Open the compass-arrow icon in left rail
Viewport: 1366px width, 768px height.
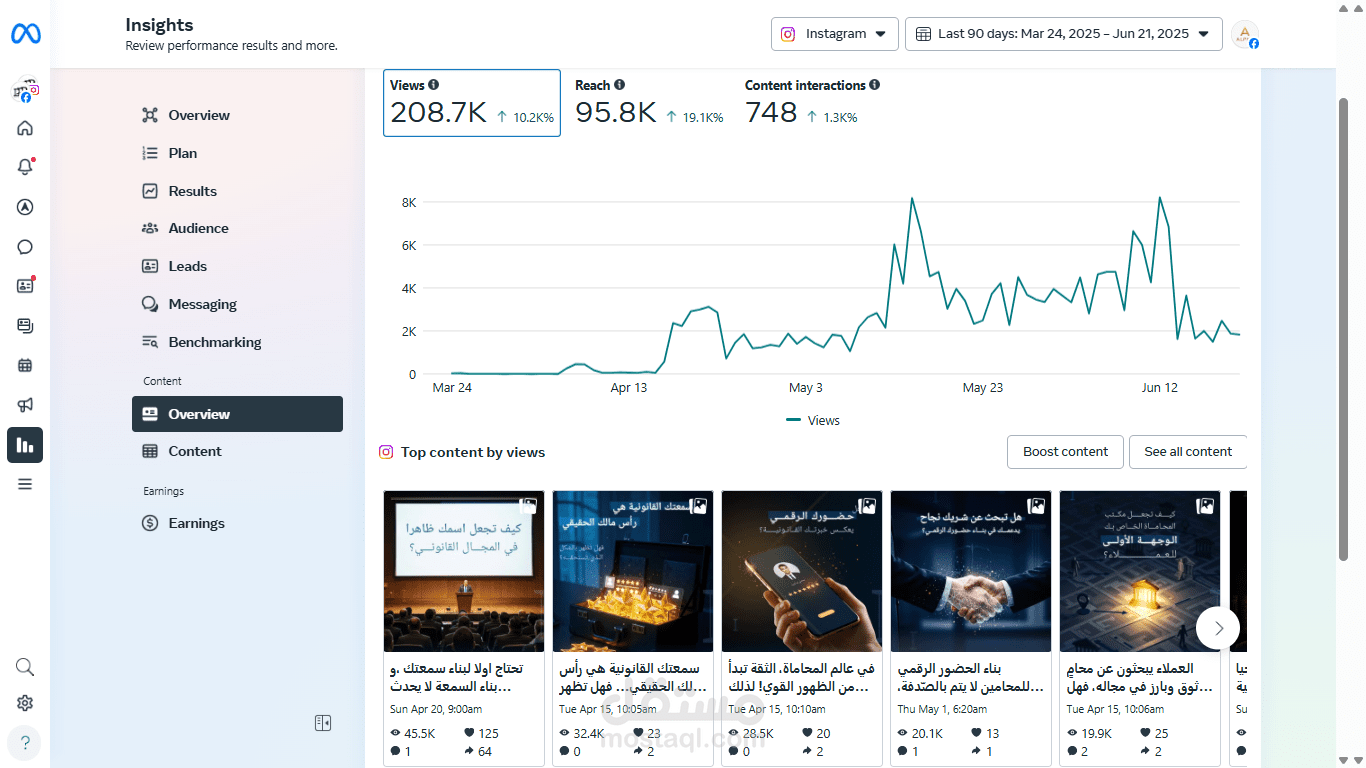point(25,207)
